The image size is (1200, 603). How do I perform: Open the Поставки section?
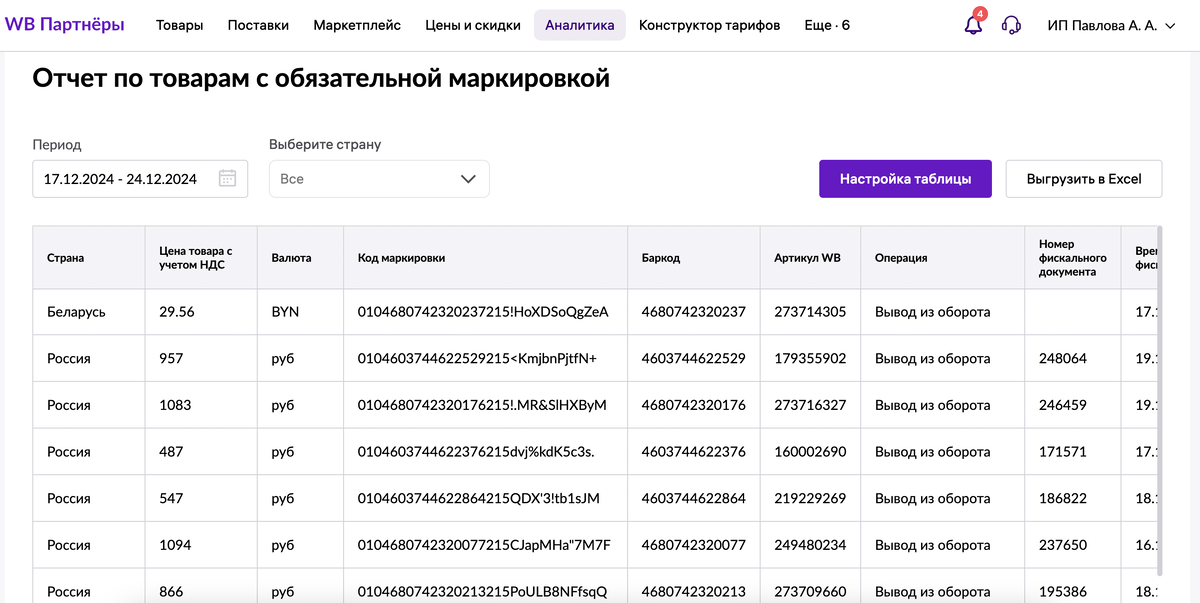258,25
